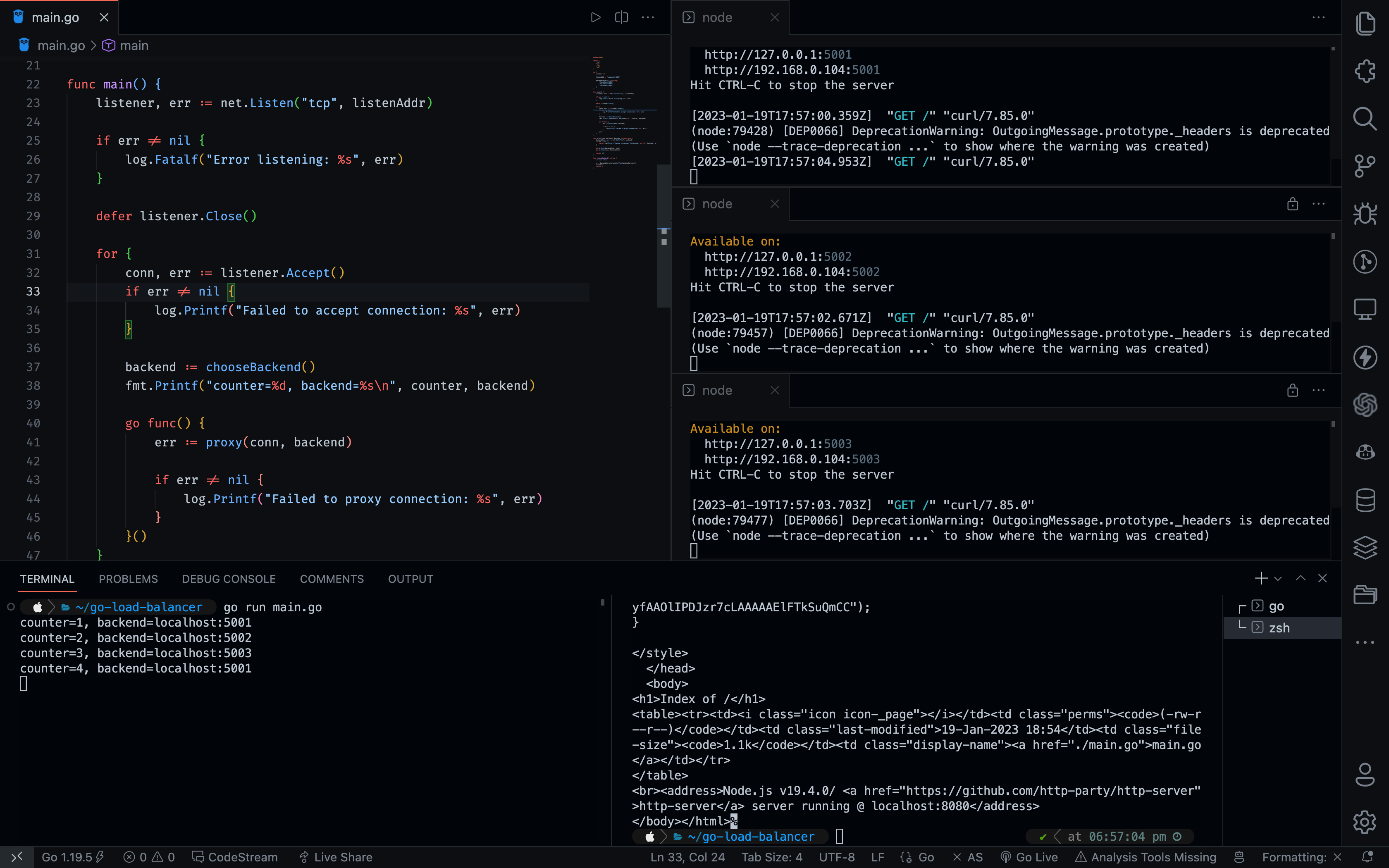Open the Explorer files icon
The image size is (1389, 868).
[x=1365, y=24]
